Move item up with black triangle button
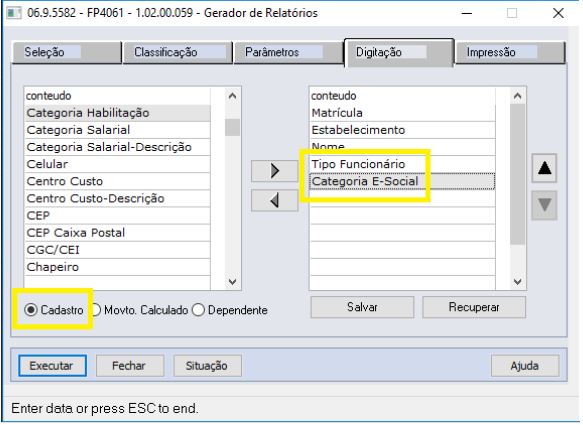Screen dimensions: 583x425 click(x=544, y=168)
